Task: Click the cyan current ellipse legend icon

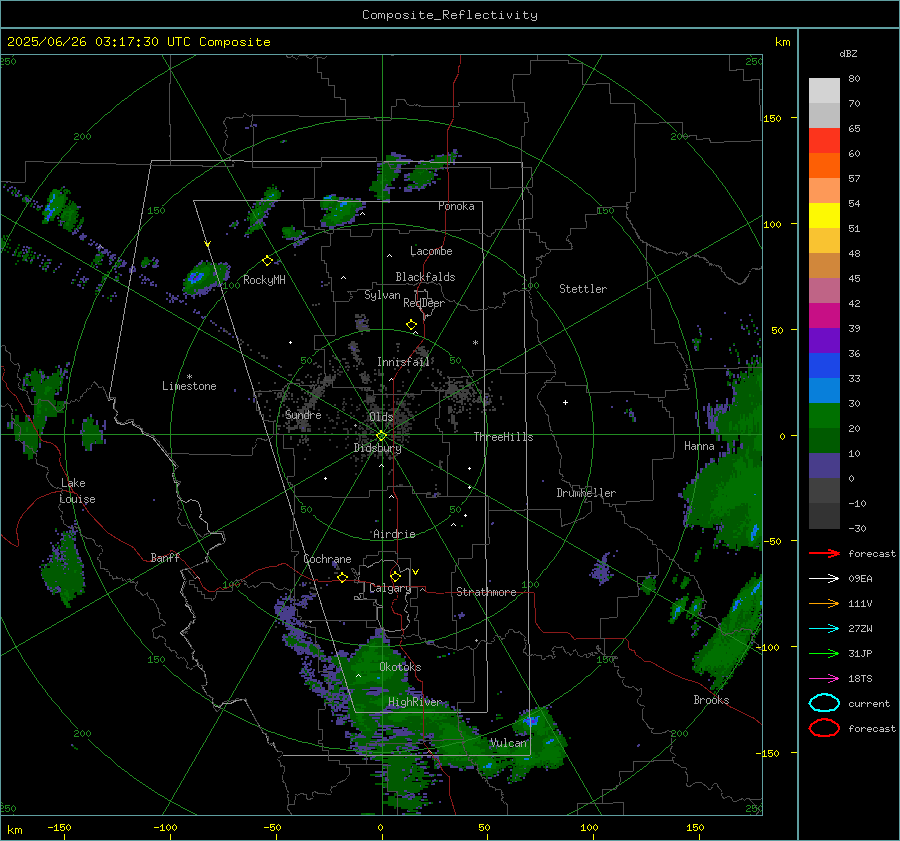Action: pyautogui.click(x=824, y=703)
